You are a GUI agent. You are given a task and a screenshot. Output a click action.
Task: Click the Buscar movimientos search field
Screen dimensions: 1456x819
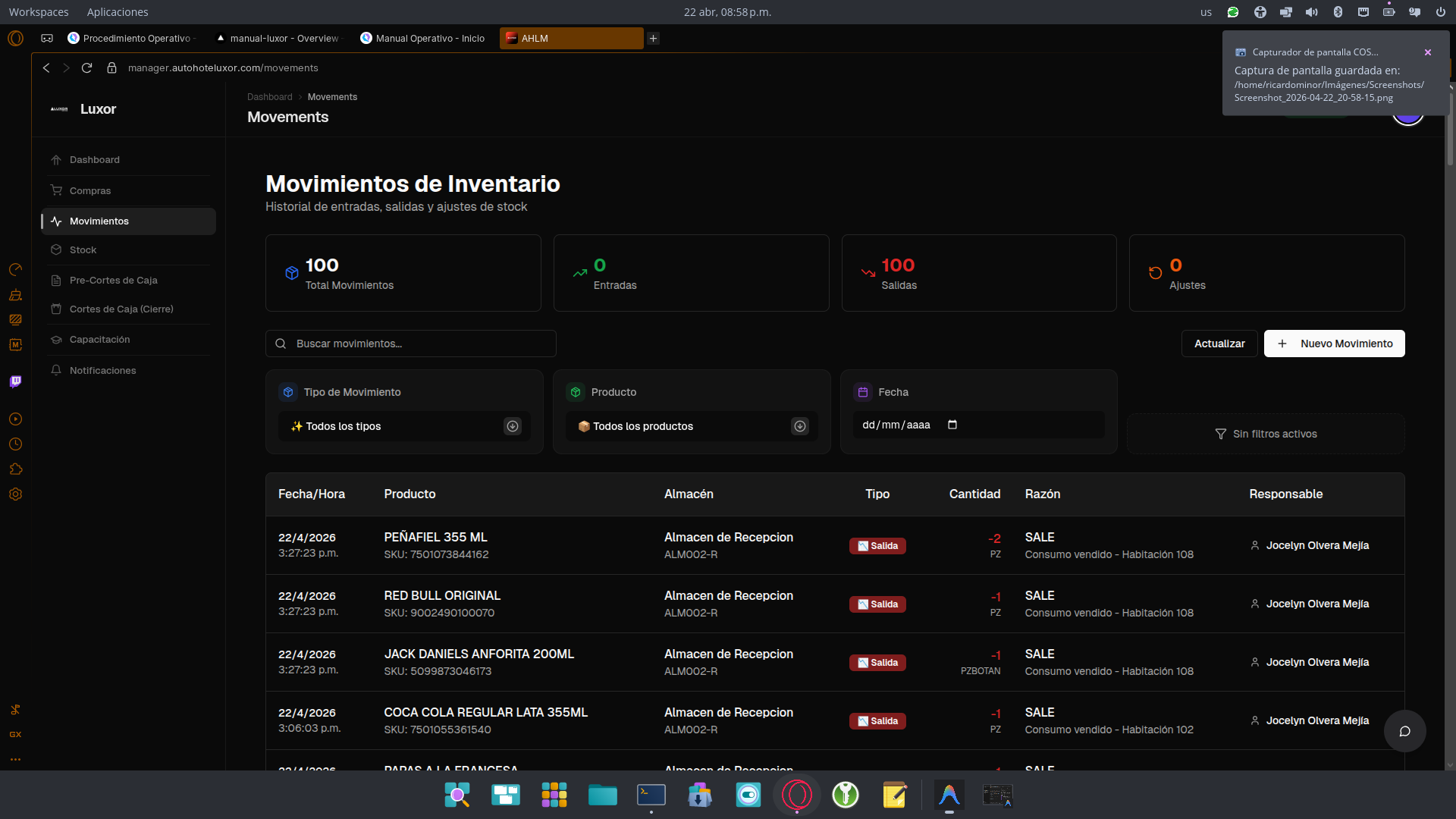tap(411, 344)
